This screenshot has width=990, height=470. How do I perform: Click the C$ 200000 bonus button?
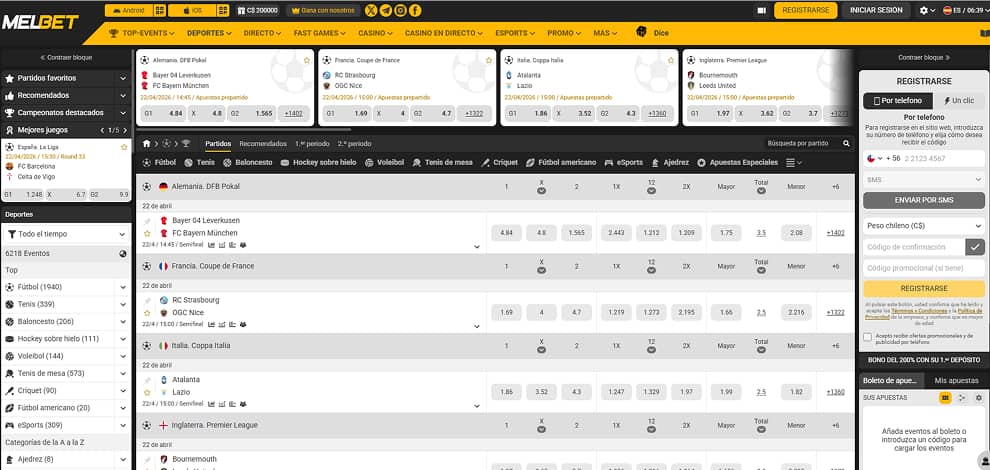pos(258,11)
